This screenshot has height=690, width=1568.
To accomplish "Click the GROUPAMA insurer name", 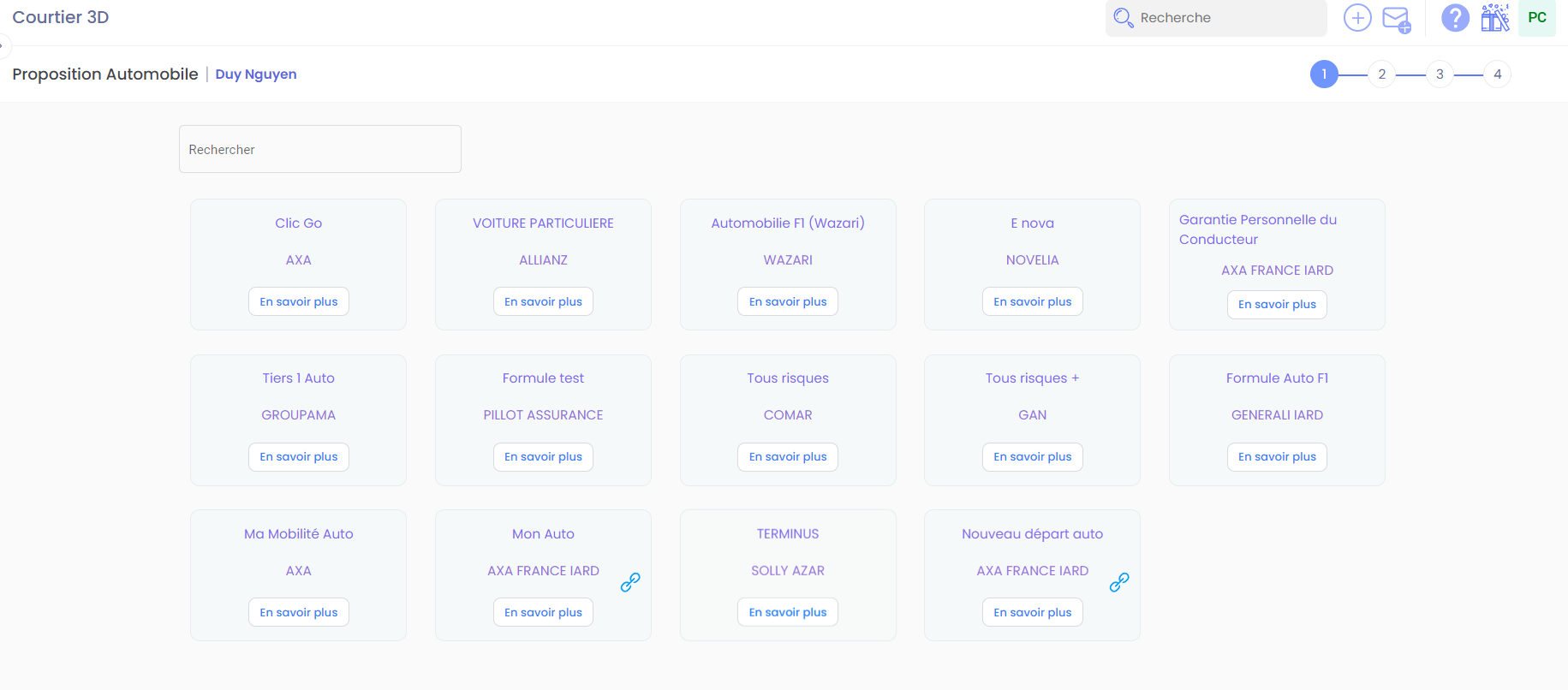I will pos(299,415).
